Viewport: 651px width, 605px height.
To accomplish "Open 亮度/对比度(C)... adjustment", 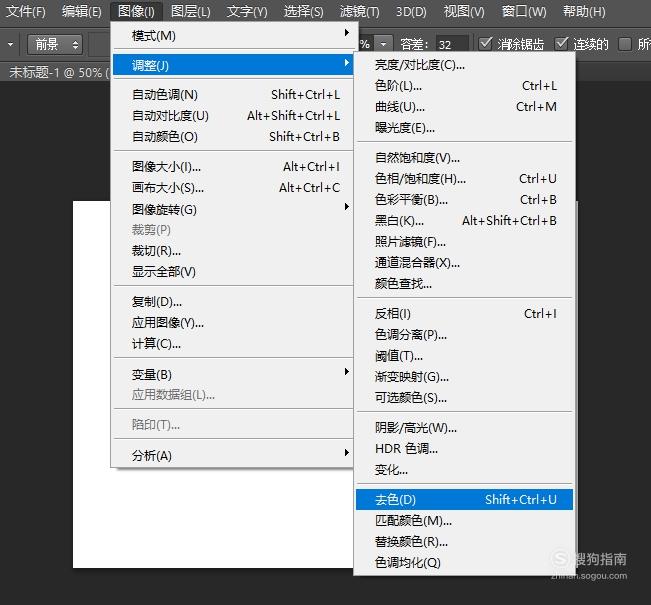I will [x=464, y=65].
